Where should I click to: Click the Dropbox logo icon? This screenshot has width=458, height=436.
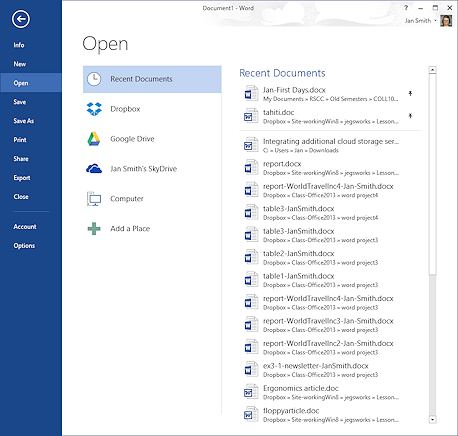pos(94,109)
